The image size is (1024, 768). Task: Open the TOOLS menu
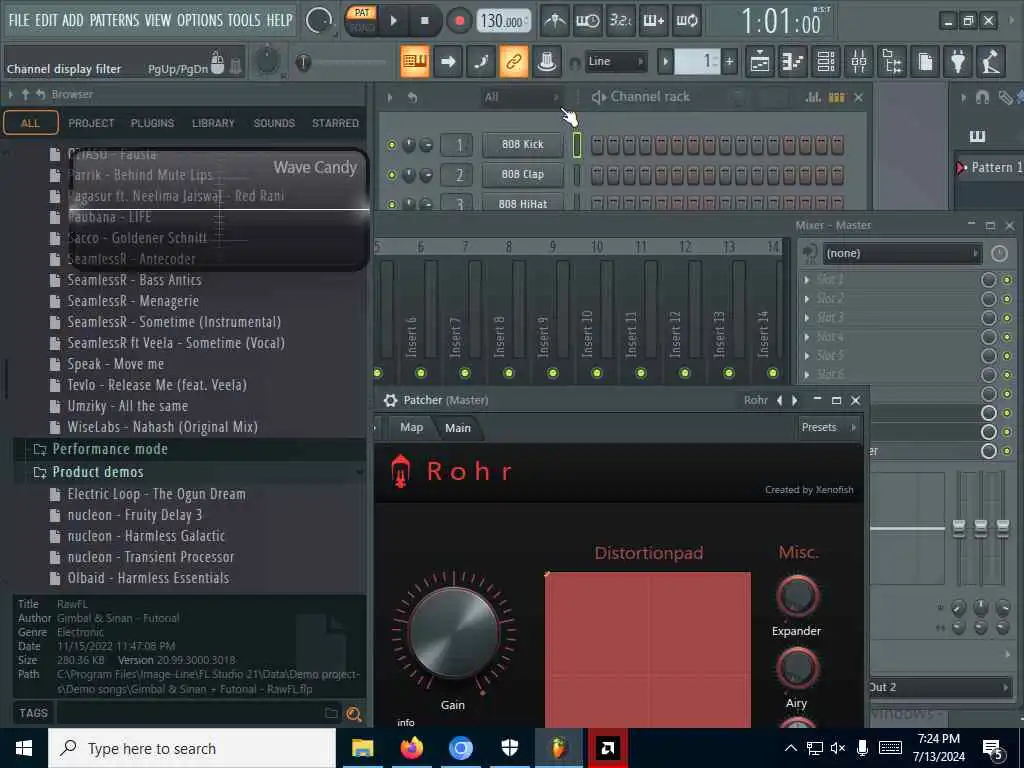point(244,20)
